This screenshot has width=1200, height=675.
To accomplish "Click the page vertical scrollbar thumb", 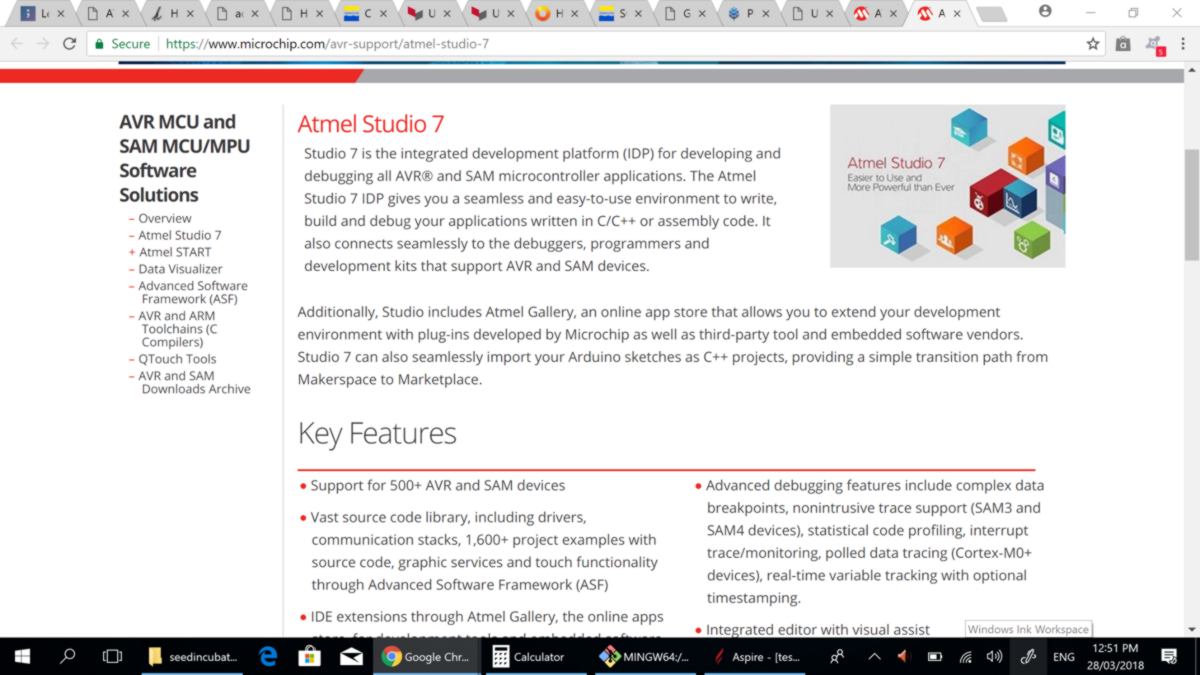I will 1191,205.
